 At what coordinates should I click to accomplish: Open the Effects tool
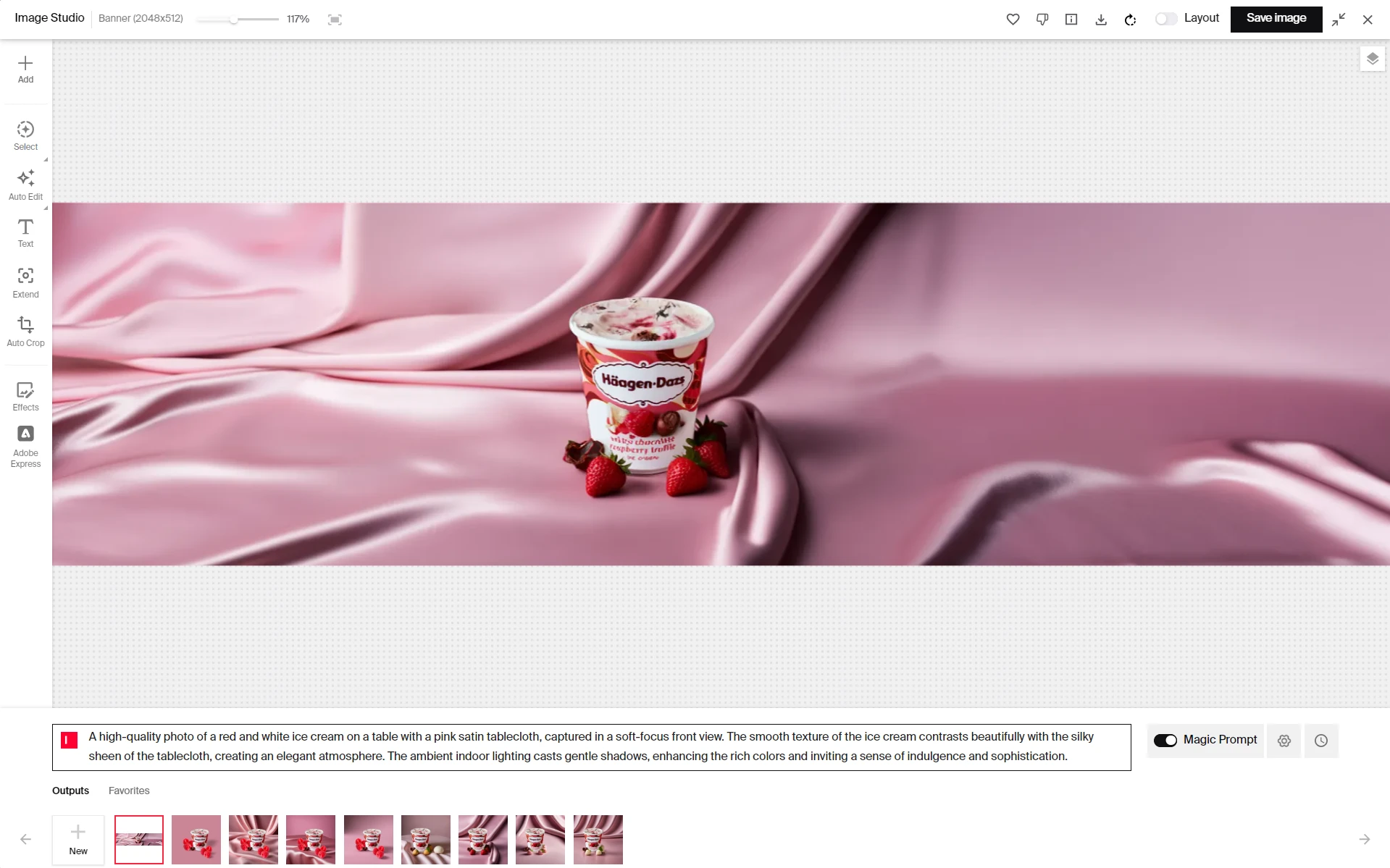(25, 397)
